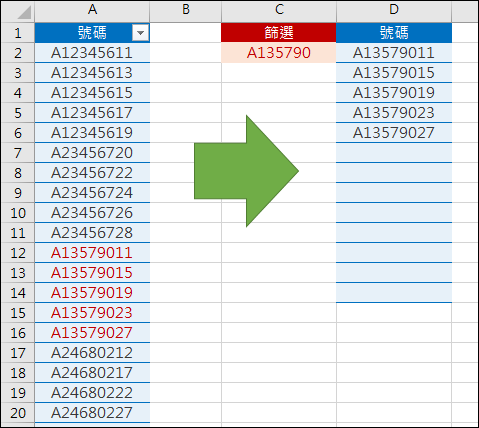The width and height of the screenshot is (479, 428).
Task: Select cell containing A23456720
Action: coord(92,153)
